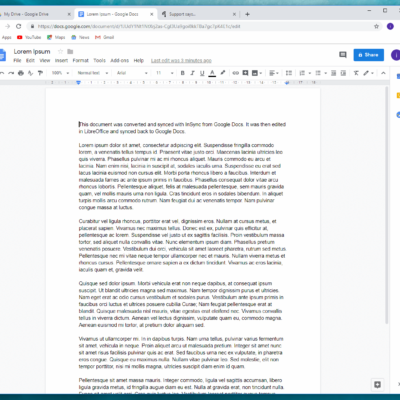Screen dimensions: 400x400
Task: Open the Help menu
Action: coord(139,60)
